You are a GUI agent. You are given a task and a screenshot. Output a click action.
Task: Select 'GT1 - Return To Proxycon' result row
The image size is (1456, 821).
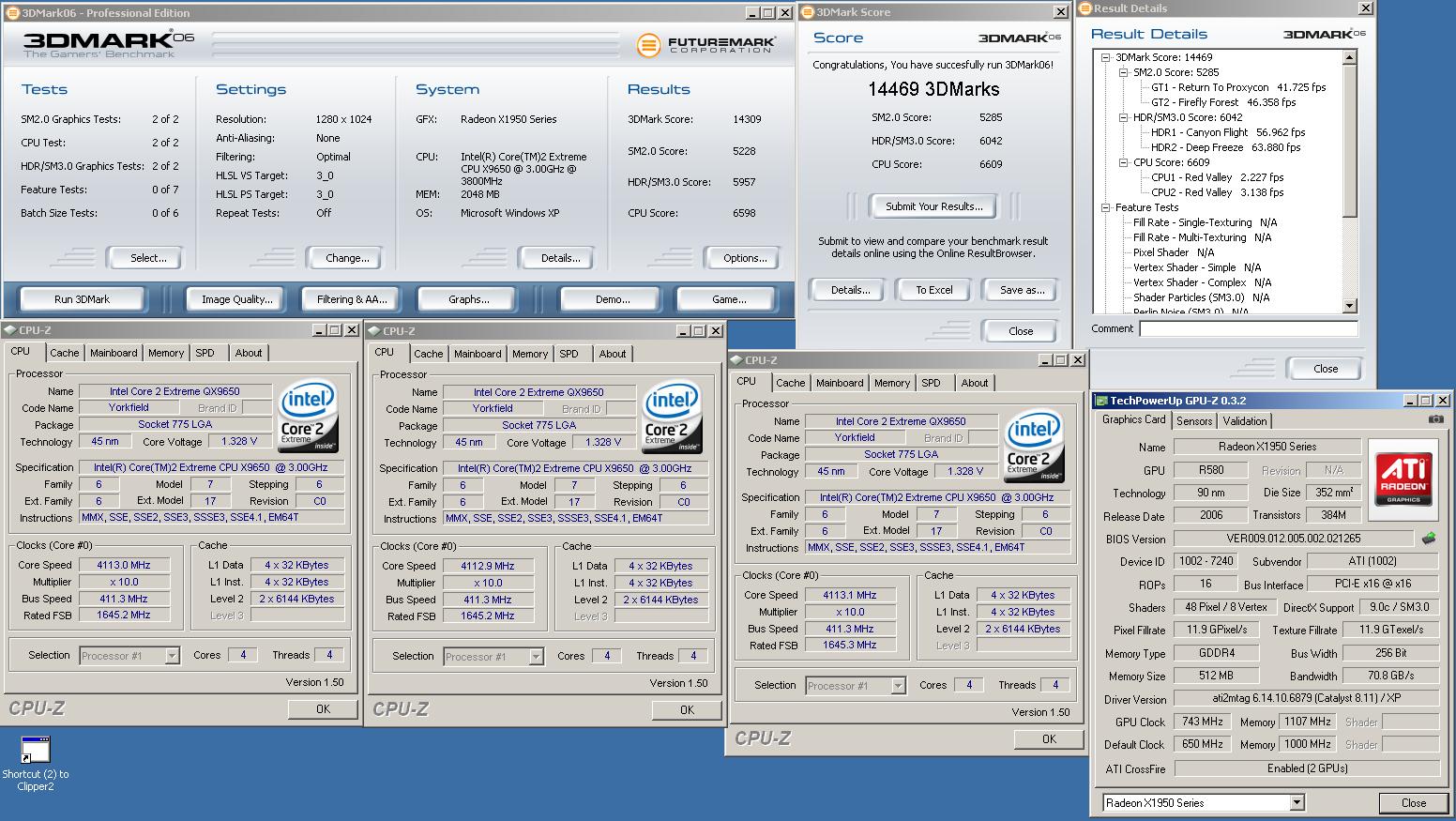coord(1238,87)
